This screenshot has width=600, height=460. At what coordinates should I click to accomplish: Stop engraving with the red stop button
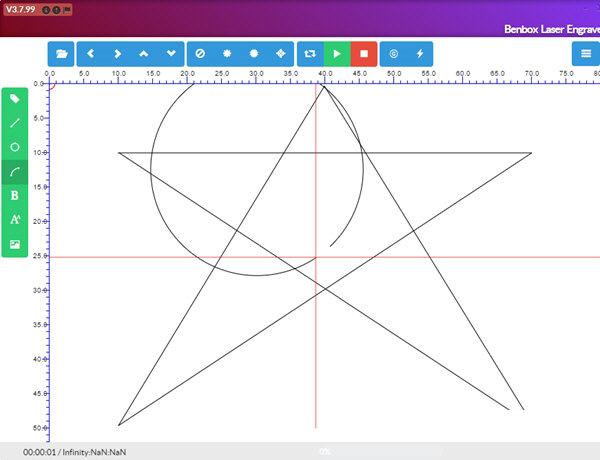click(364, 53)
